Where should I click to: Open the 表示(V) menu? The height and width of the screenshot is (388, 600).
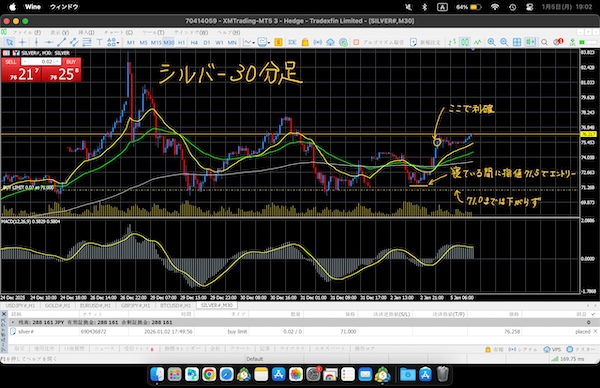[x=60, y=33]
